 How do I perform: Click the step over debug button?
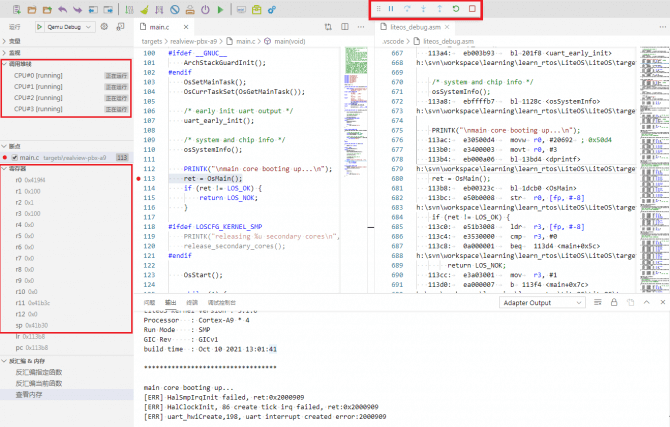(407, 9)
